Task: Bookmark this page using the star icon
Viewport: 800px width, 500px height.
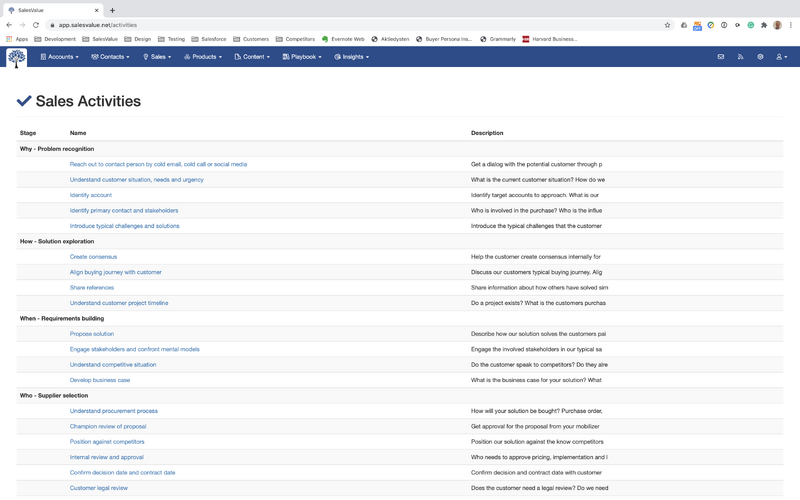Action: pos(667,25)
